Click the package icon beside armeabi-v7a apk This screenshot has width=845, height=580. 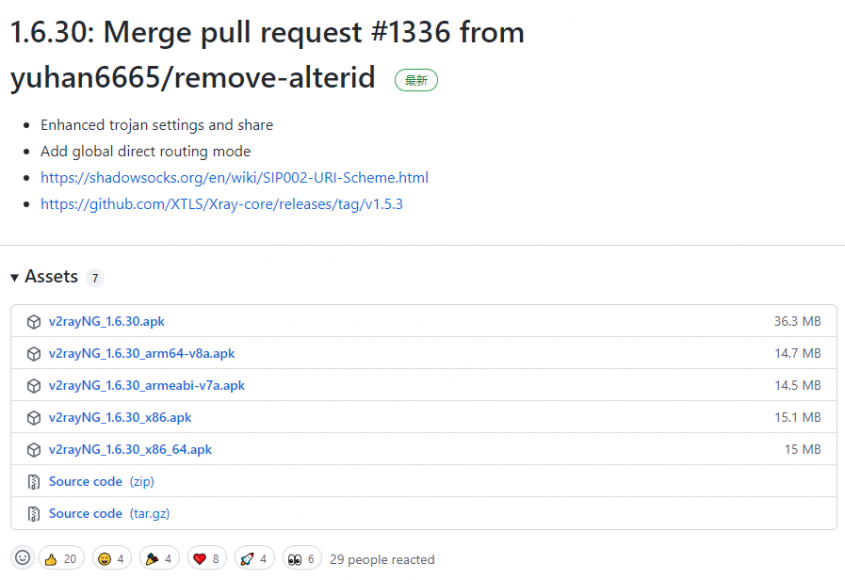point(33,386)
